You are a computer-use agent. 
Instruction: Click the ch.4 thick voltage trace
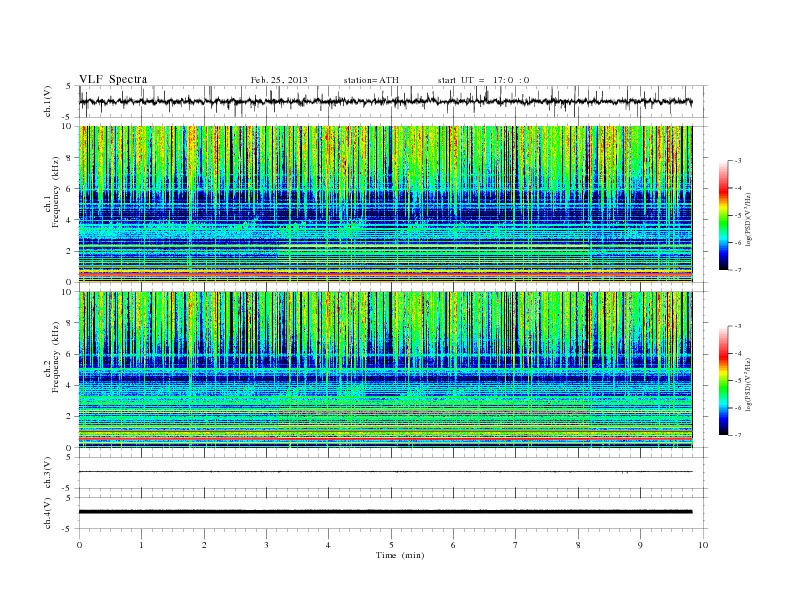coord(385,512)
